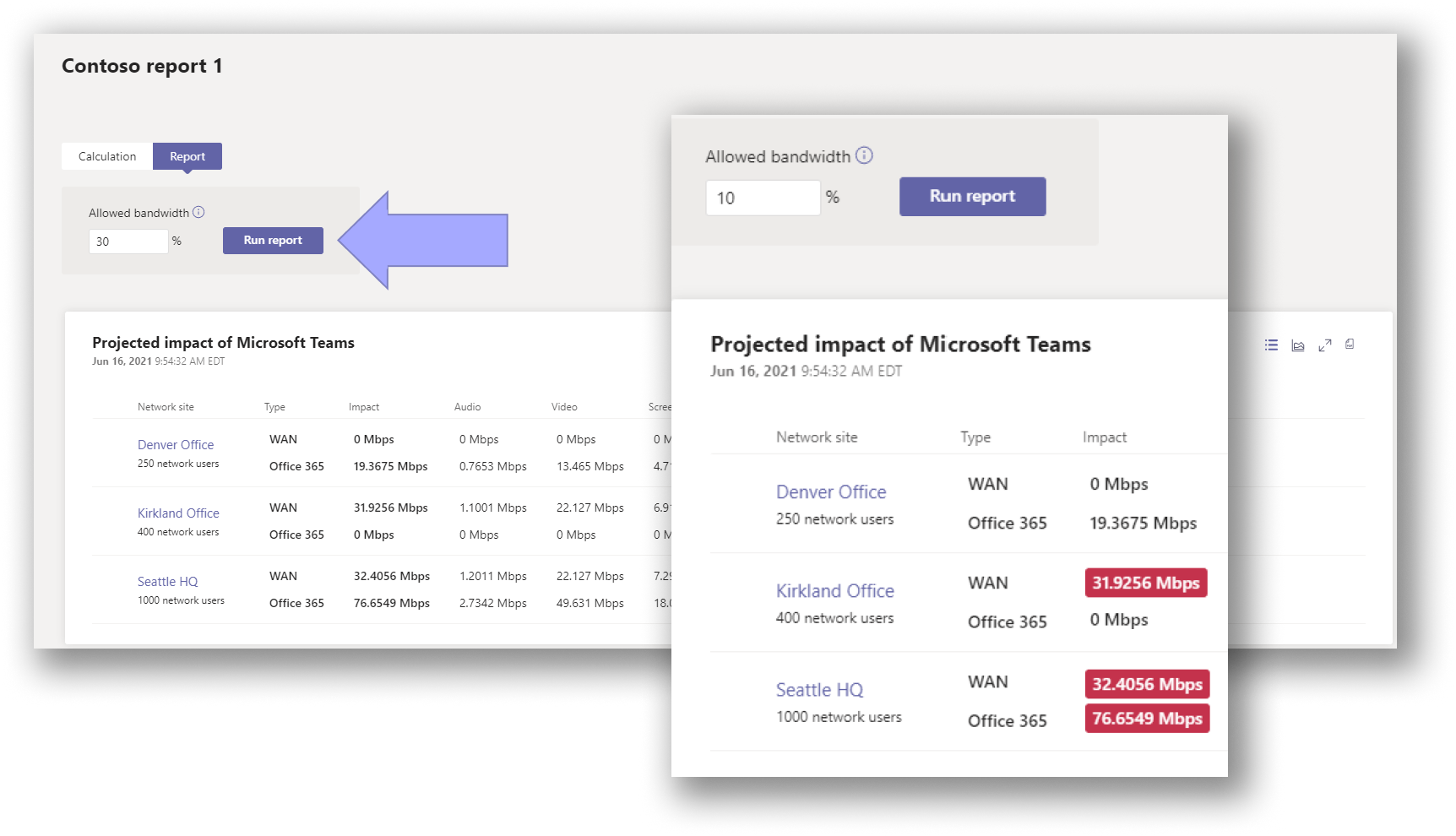Click the "1.2011 Mbps" audio value
The height and width of the screenshot is (836, 1456).
[493, 576]
